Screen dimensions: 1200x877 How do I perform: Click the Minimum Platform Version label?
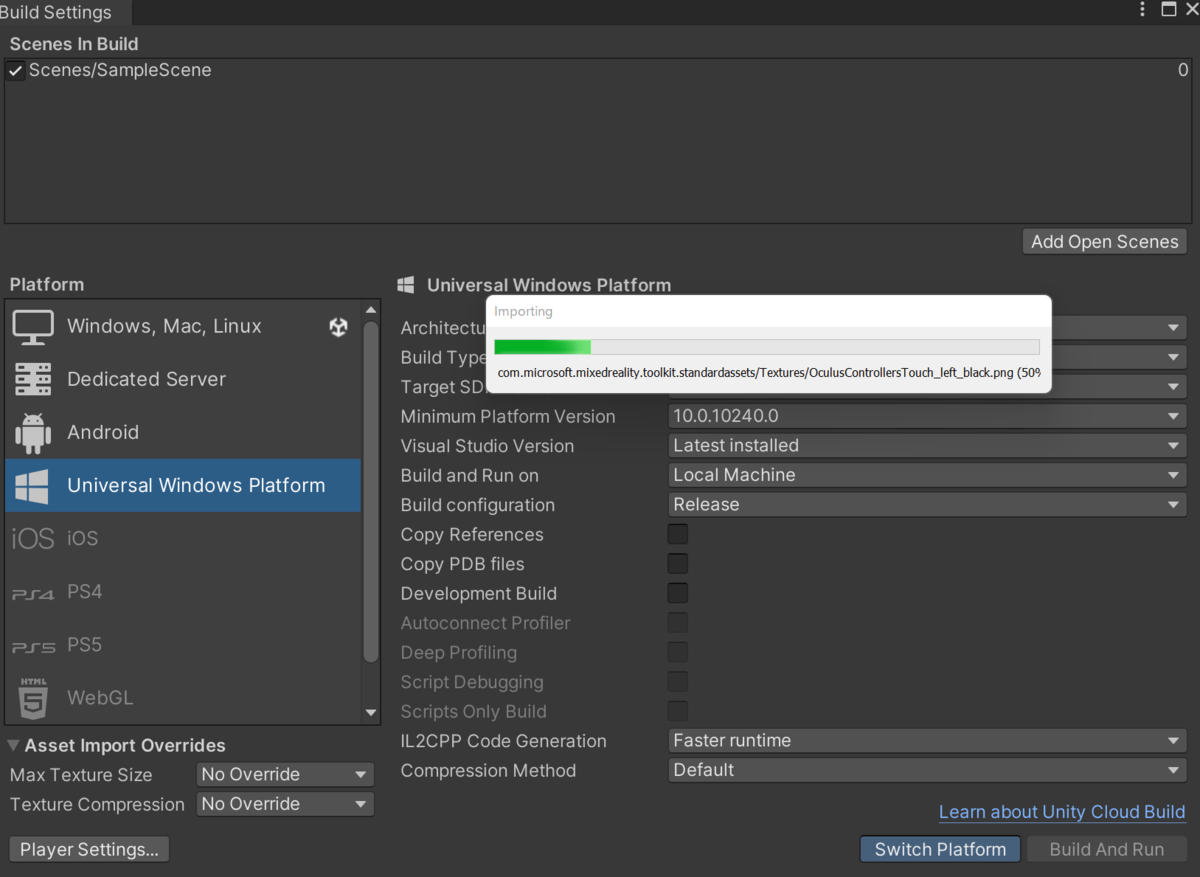[508, 416]
